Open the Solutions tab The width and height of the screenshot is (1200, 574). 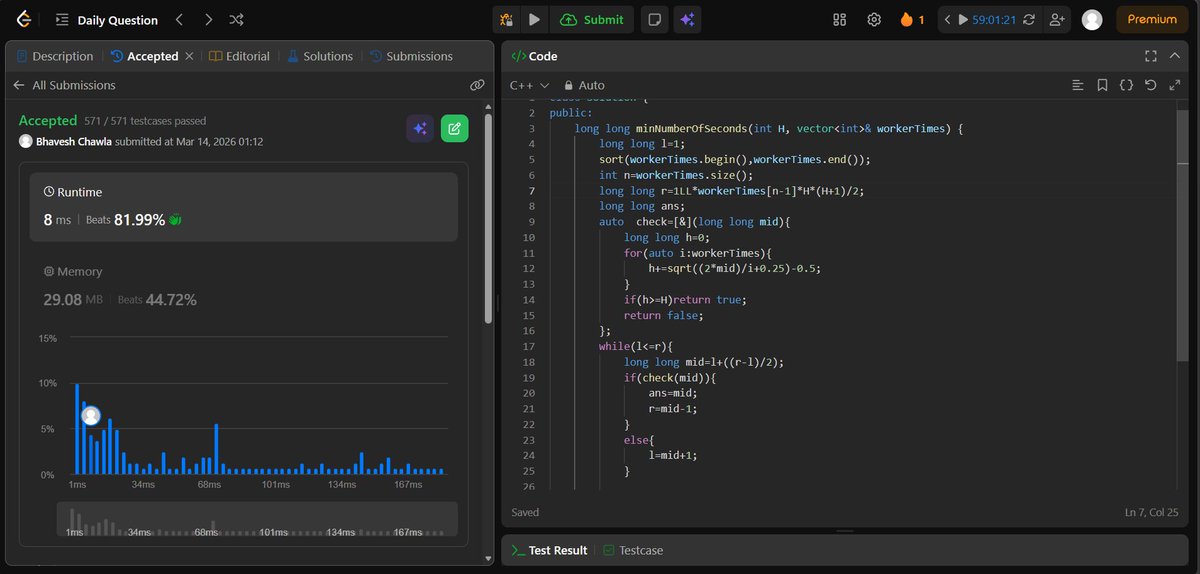tap(320, 56)
